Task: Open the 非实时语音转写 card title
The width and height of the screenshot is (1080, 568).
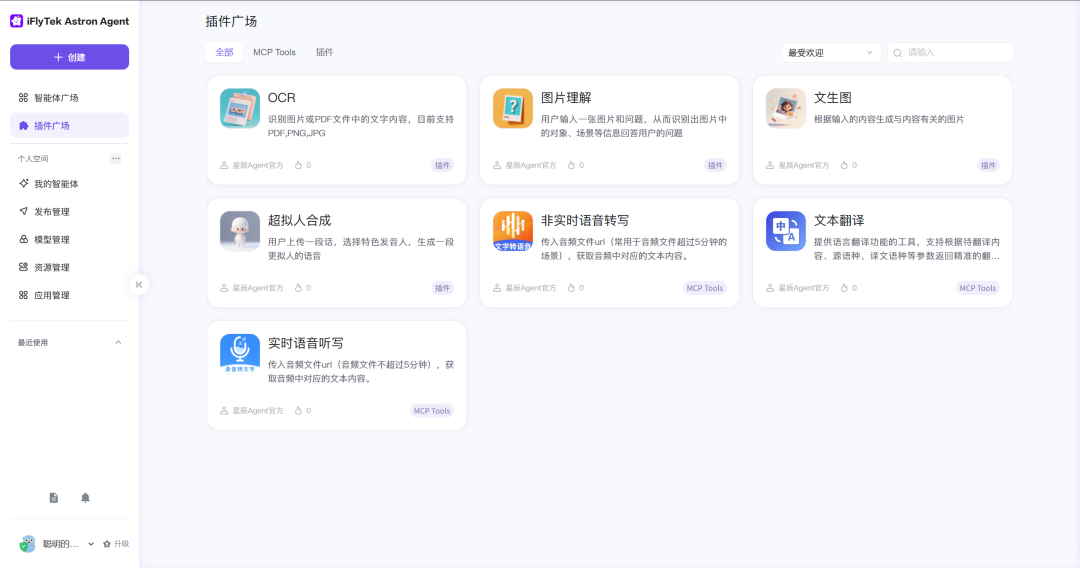Action: click(x=585, y=220)
